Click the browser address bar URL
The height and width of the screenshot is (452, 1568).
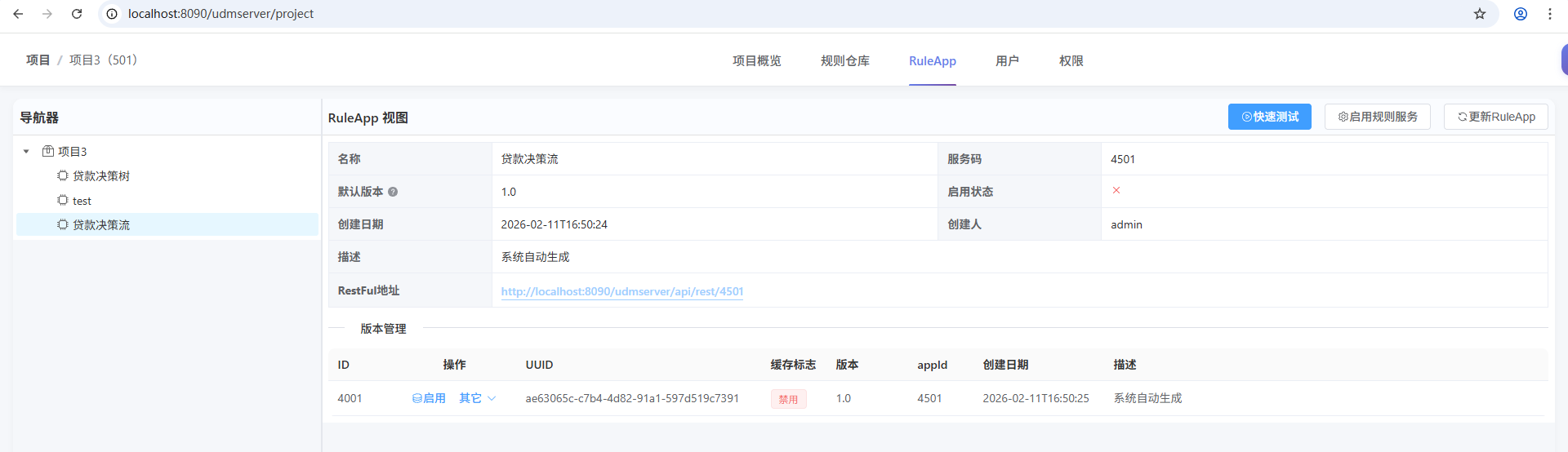(220, 14)
